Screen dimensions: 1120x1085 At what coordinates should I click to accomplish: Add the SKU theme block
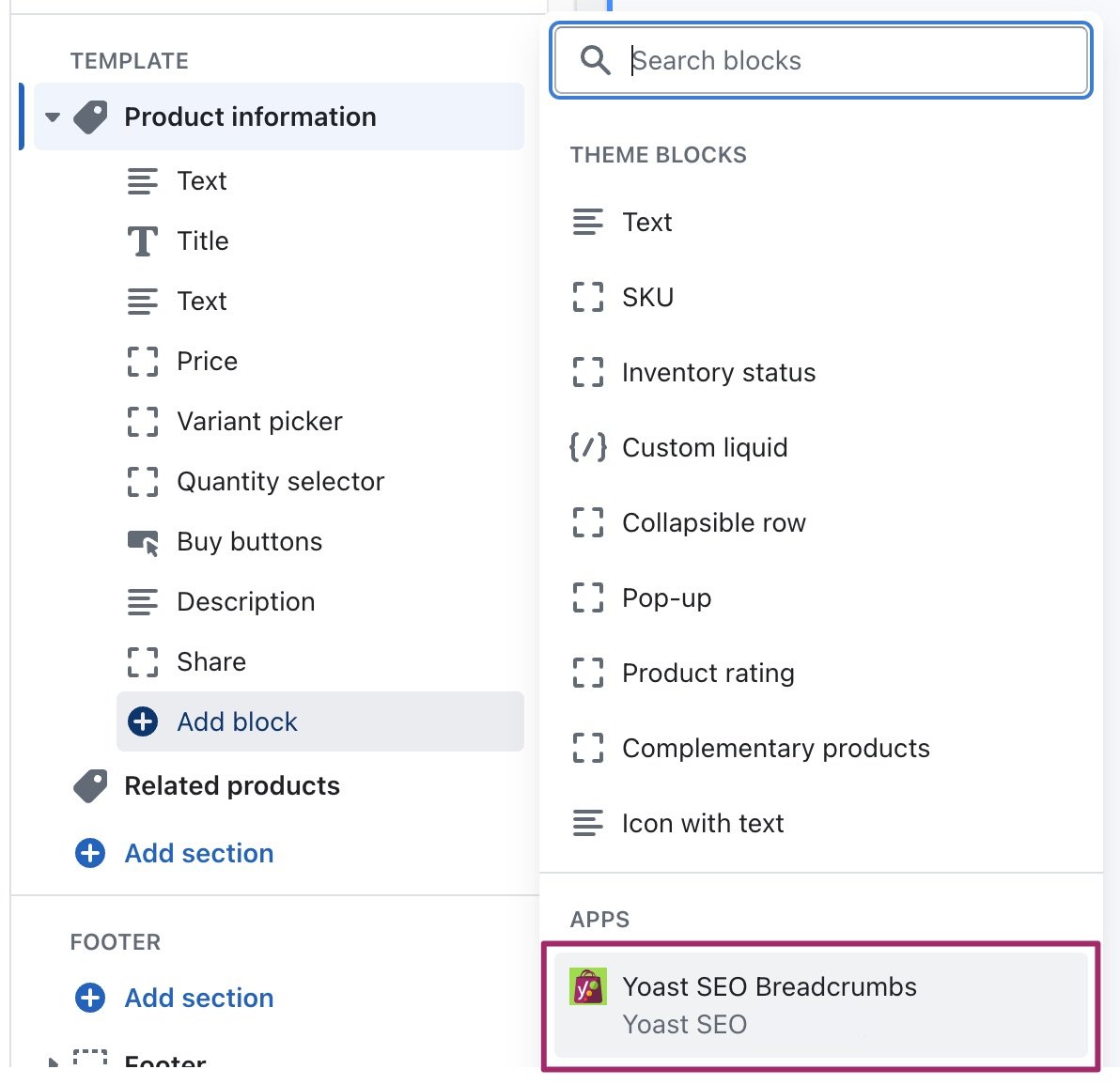coord(647,298)
